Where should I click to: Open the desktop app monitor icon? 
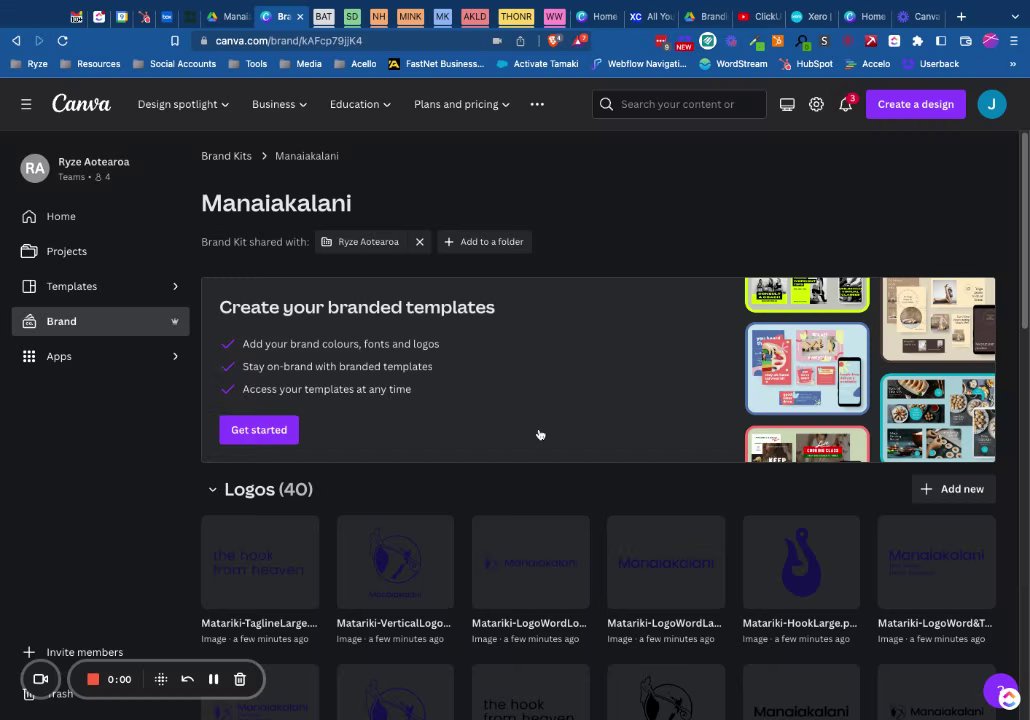[787, 104]
